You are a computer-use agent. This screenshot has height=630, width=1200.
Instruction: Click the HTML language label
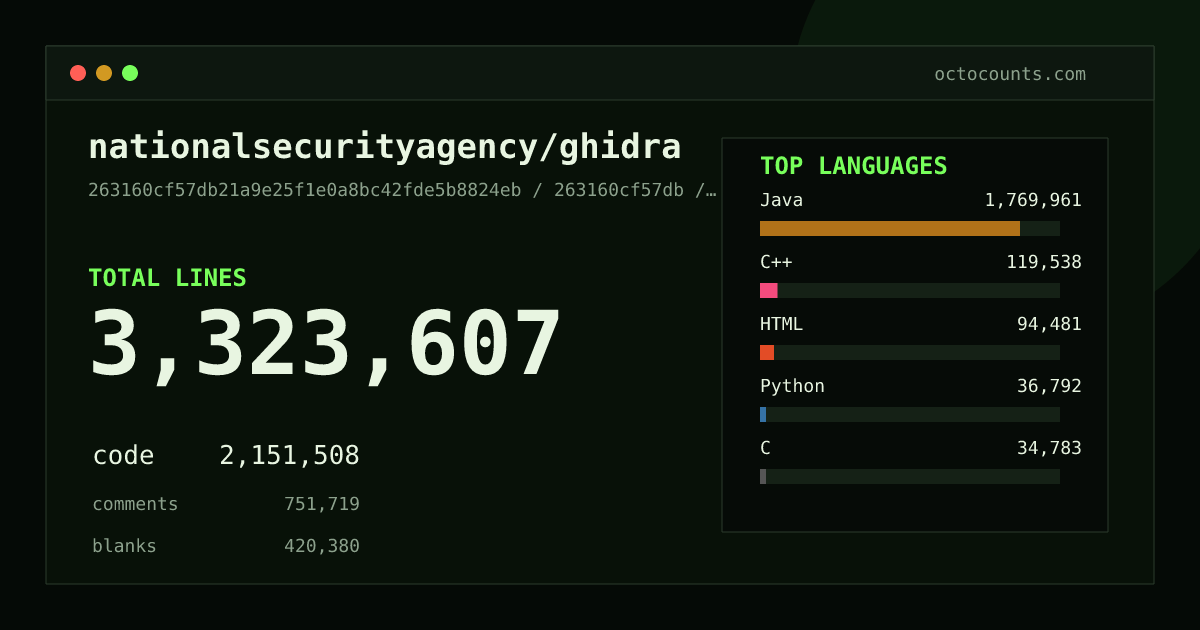coord(781,324)
